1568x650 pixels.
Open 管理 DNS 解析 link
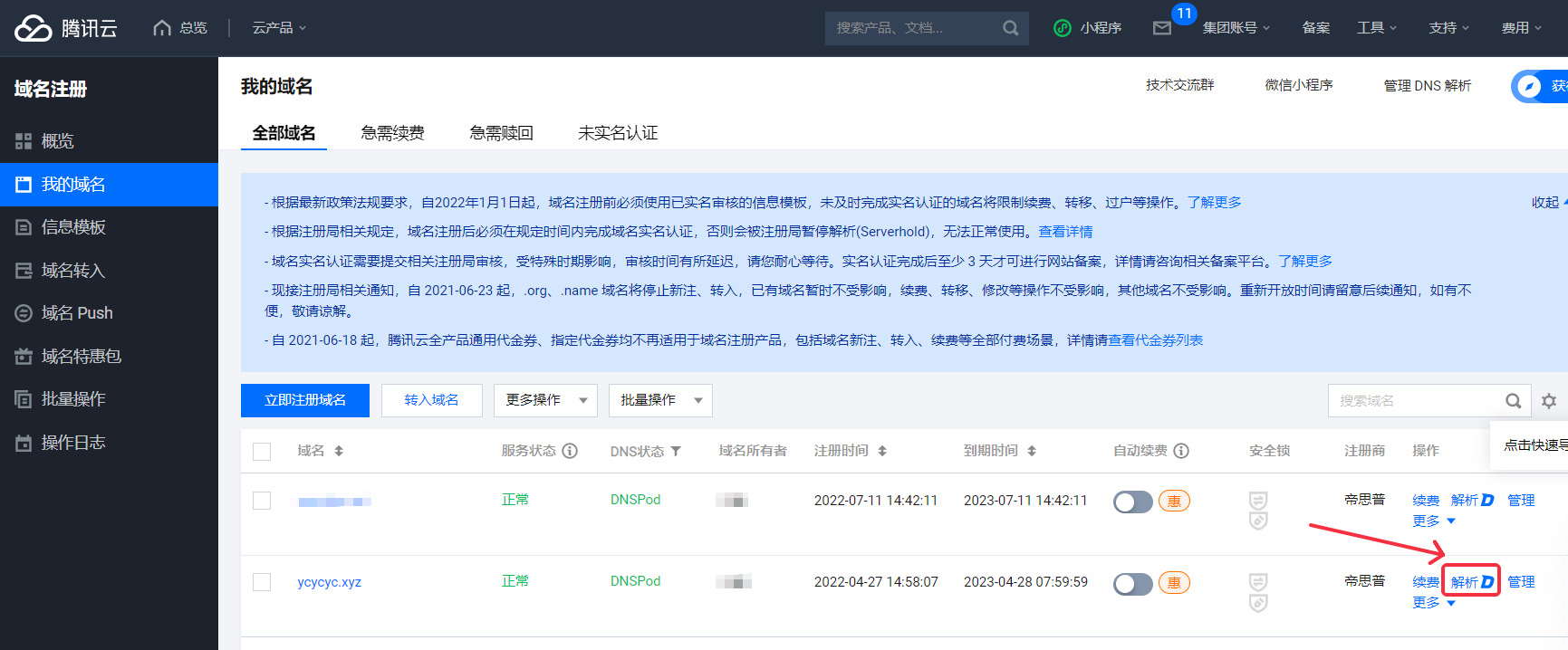click(x=1428, y=85)
